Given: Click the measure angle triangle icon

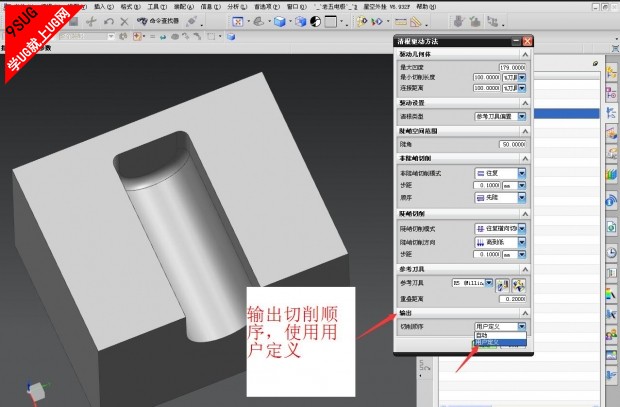Looking at the screenshot, I should [x=416, y=22].
